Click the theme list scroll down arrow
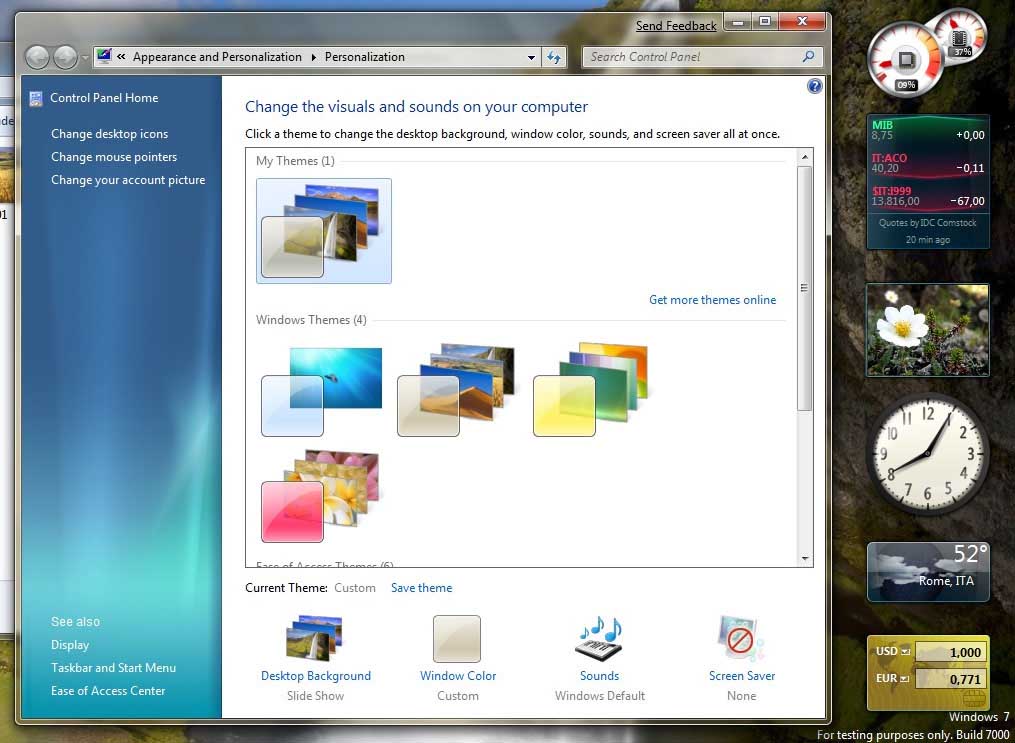The image size is (1015, 743). (805, 558)
